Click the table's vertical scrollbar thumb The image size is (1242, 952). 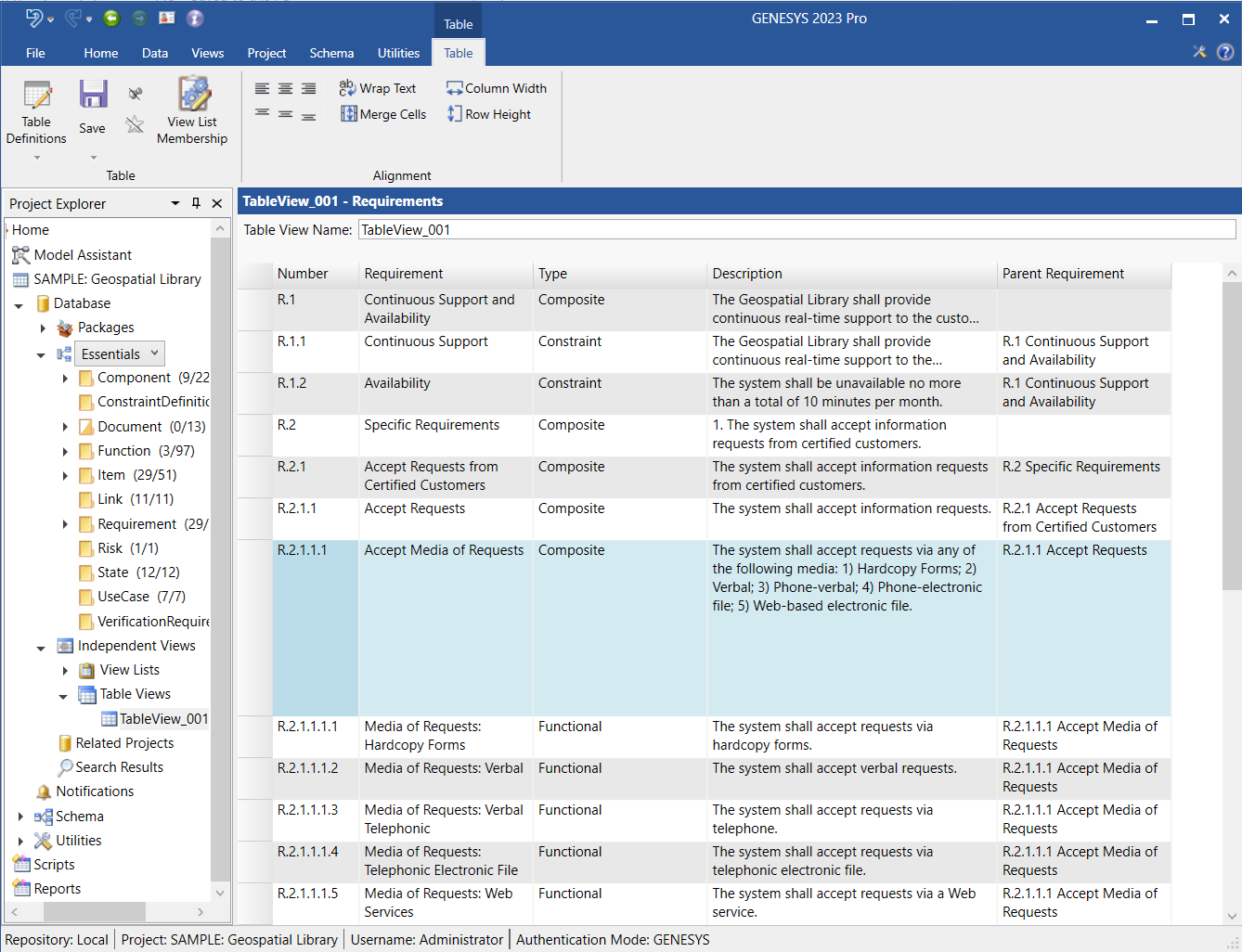tap(1231, 436)
